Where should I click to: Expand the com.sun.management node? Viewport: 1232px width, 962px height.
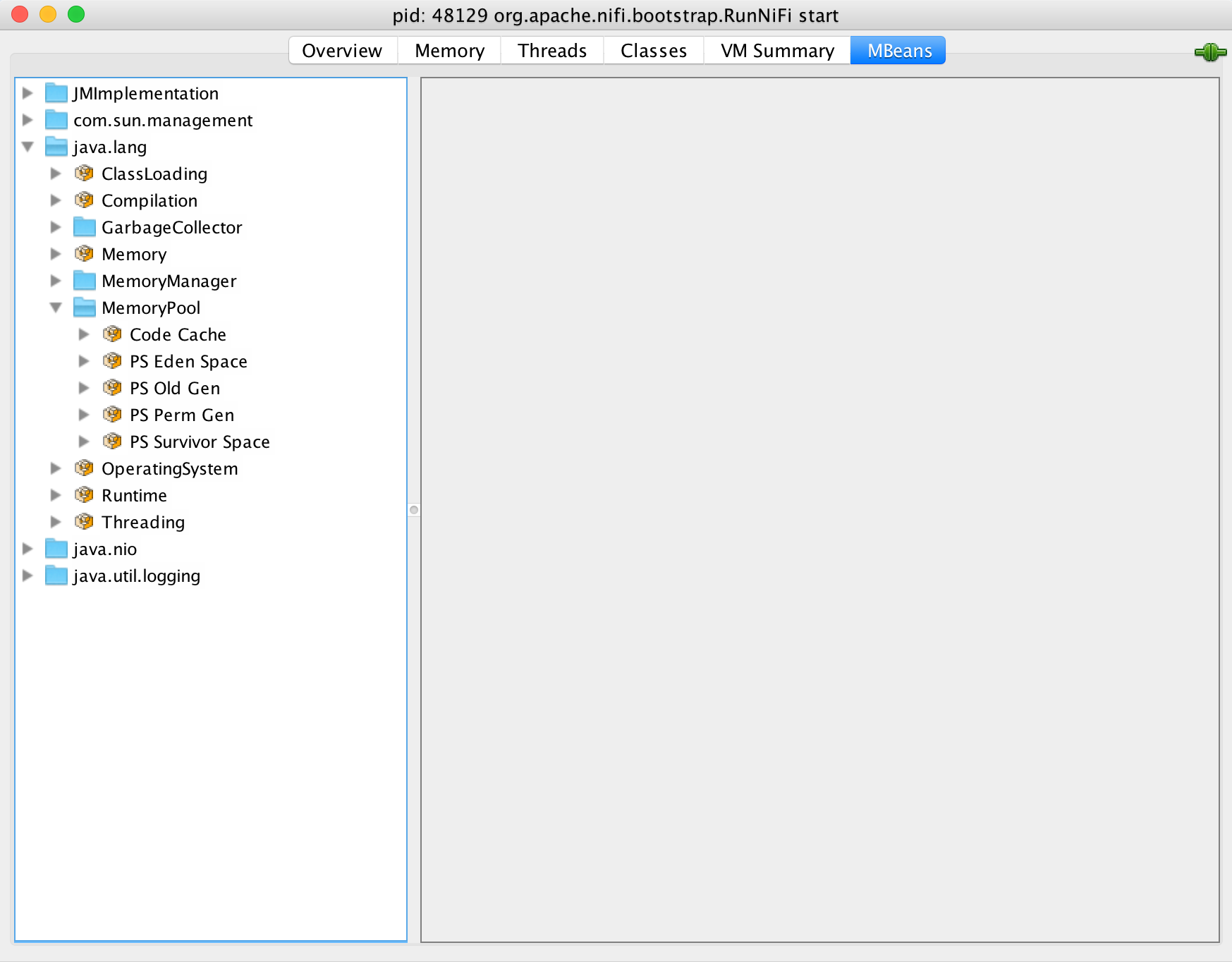[x=28, y=120]
